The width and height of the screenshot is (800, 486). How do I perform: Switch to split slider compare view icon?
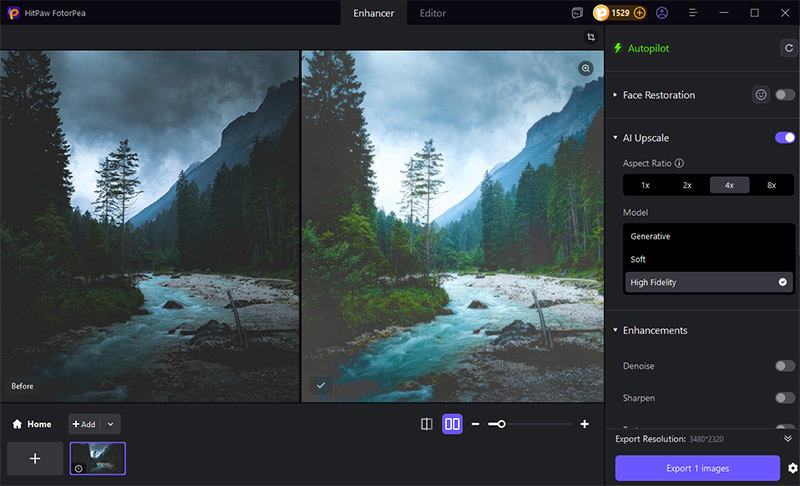(427, 424)
